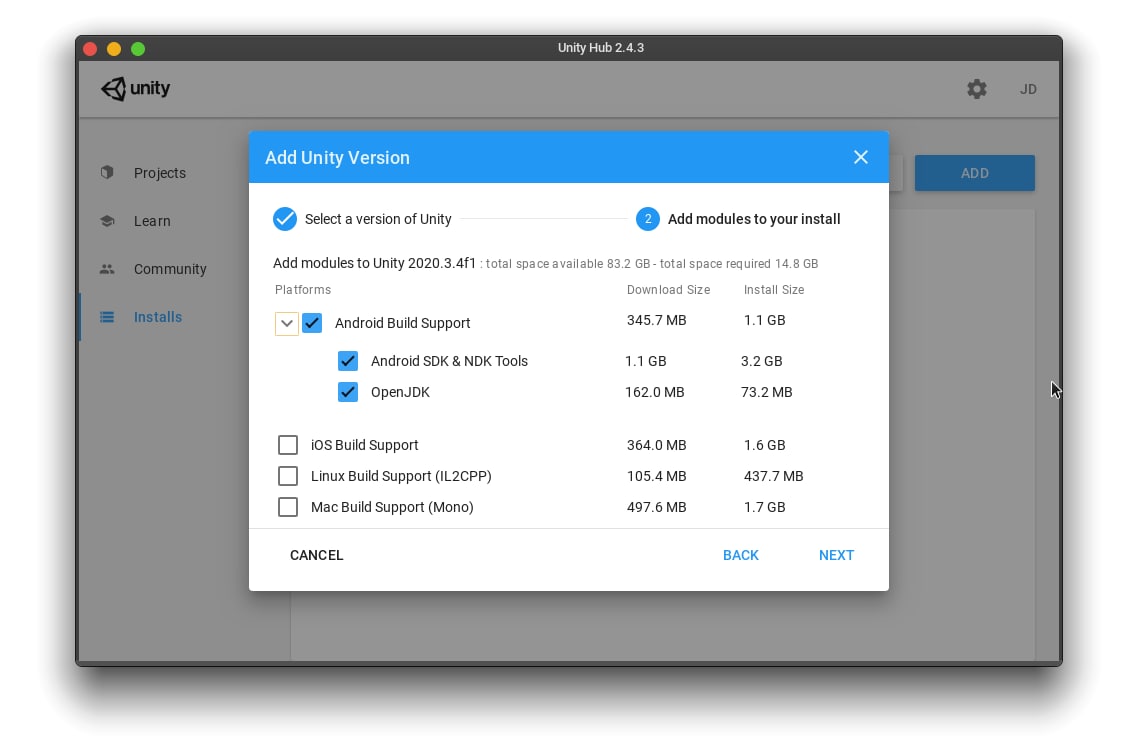
Task: Close the Add Unity Version dialog
Action: (x=860, y=157)
